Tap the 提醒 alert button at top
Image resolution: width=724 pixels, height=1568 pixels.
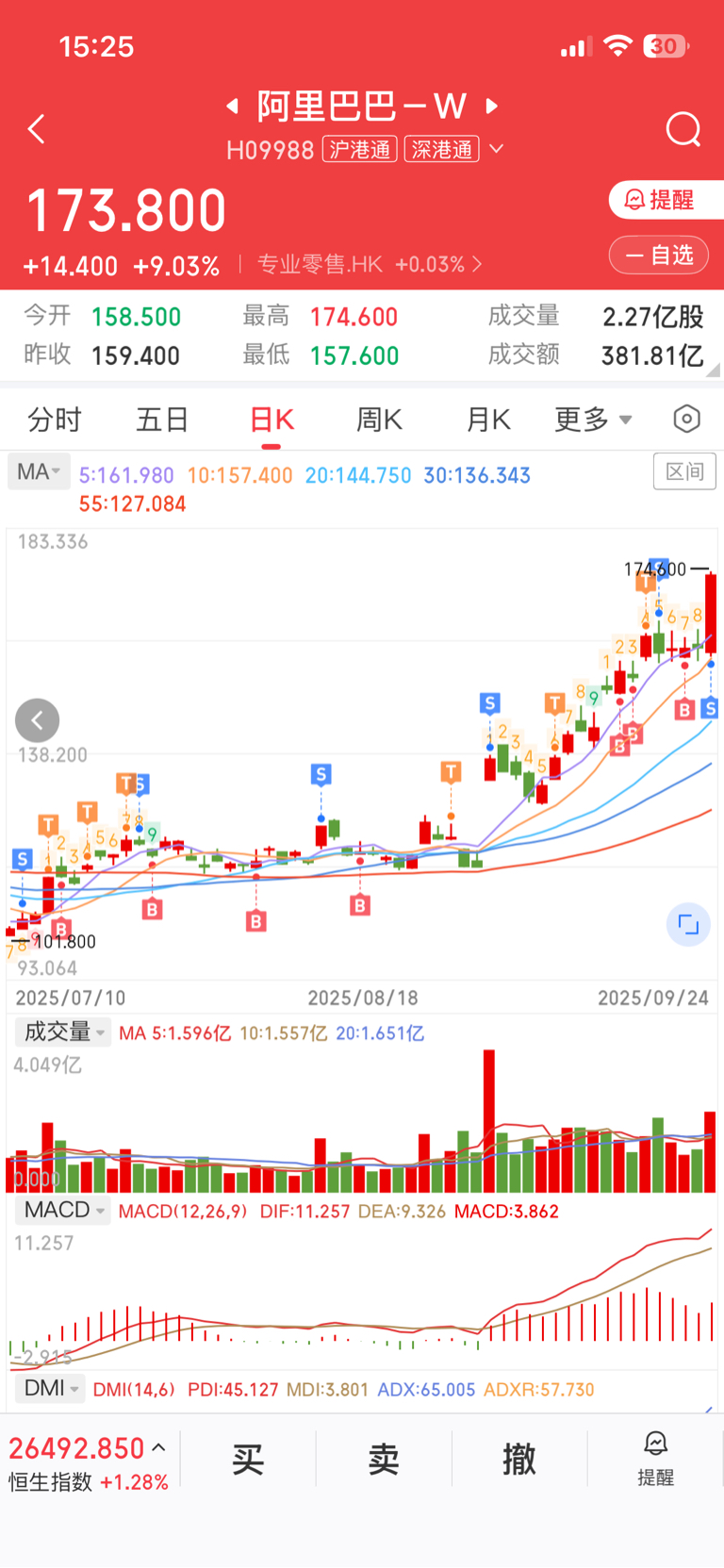pos(666,200)
